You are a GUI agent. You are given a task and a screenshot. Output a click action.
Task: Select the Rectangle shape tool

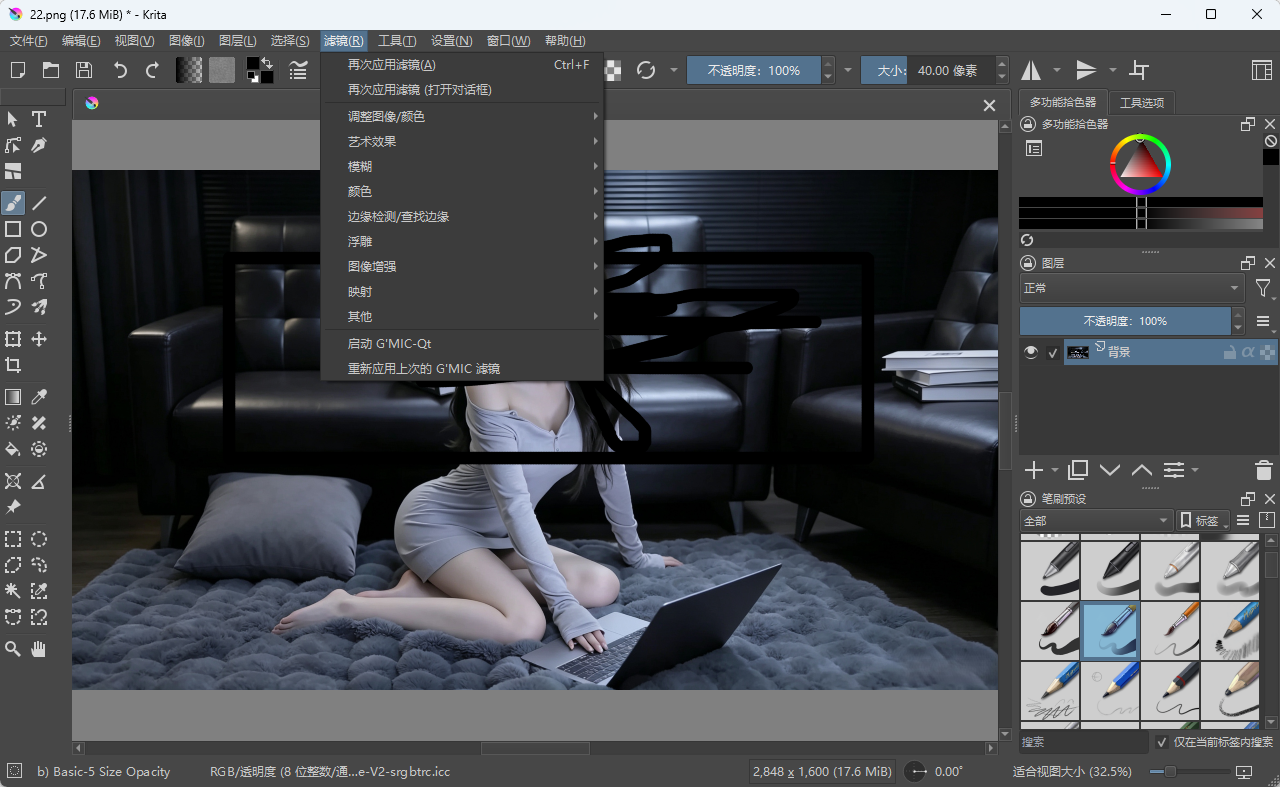[x=13, y=229]
